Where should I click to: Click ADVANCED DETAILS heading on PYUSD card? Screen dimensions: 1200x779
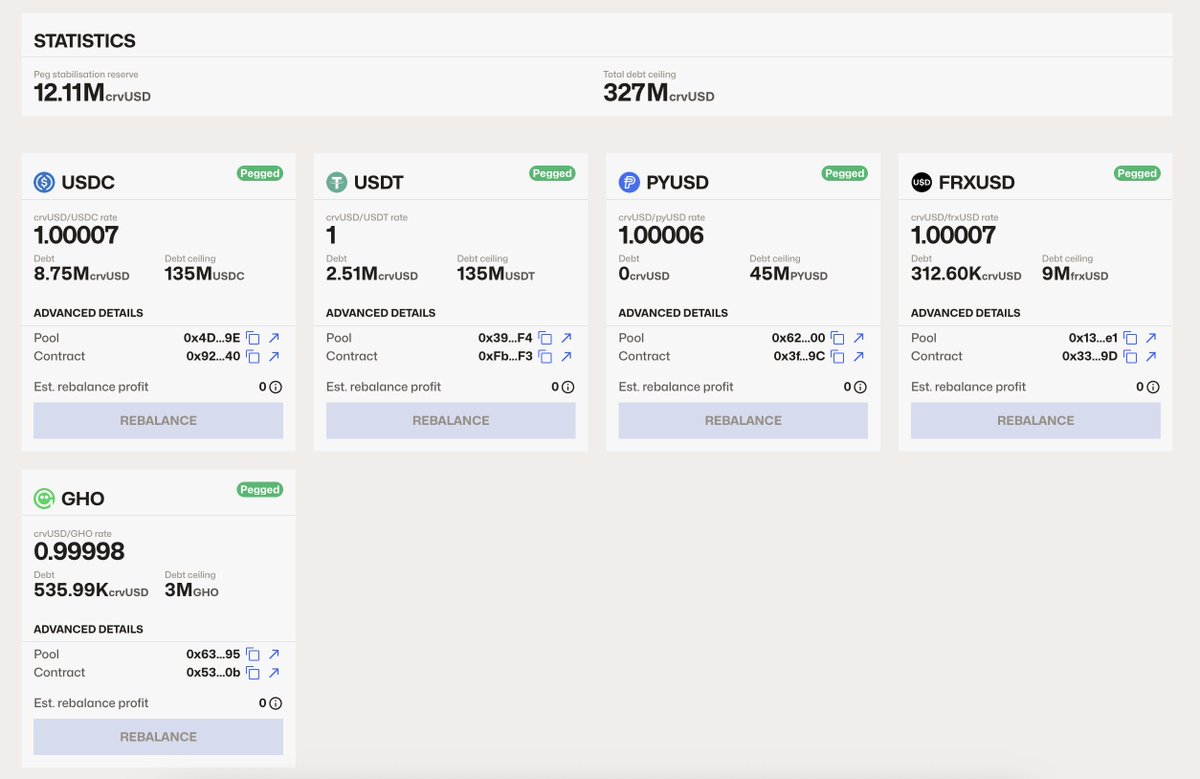pos(673,313)
